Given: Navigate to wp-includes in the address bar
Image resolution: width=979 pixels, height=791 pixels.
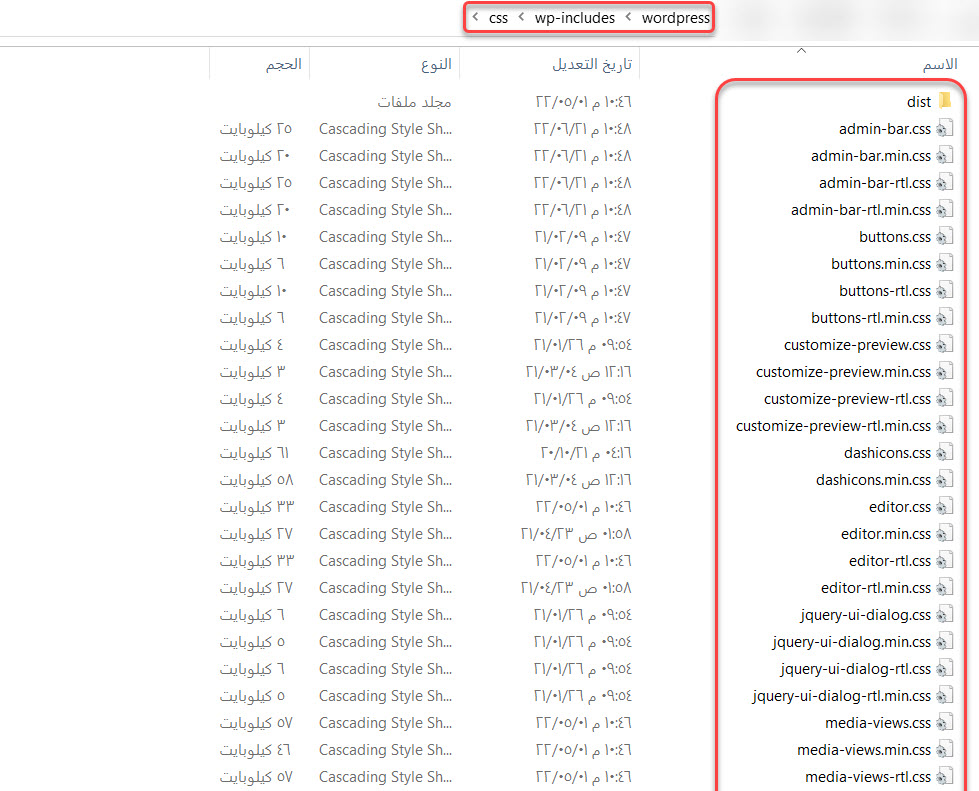Looking at the screenshot, I should coord(575,18).
